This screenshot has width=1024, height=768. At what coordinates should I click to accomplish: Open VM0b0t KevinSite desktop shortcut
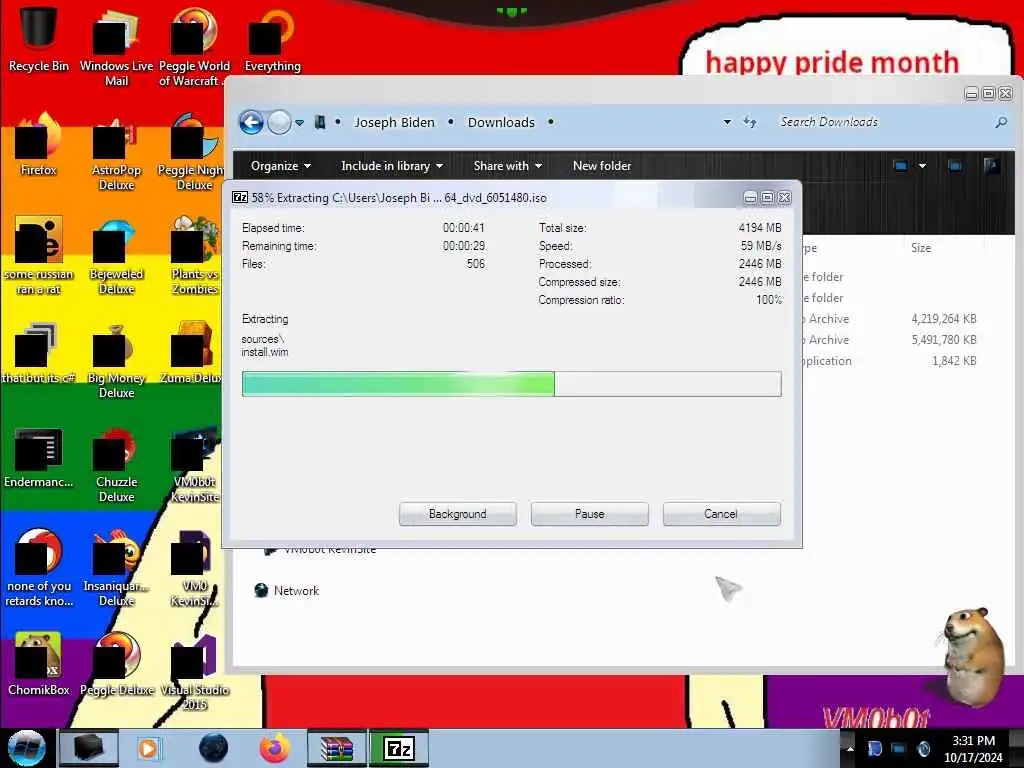pyautogui.click(x=194, y=465)
